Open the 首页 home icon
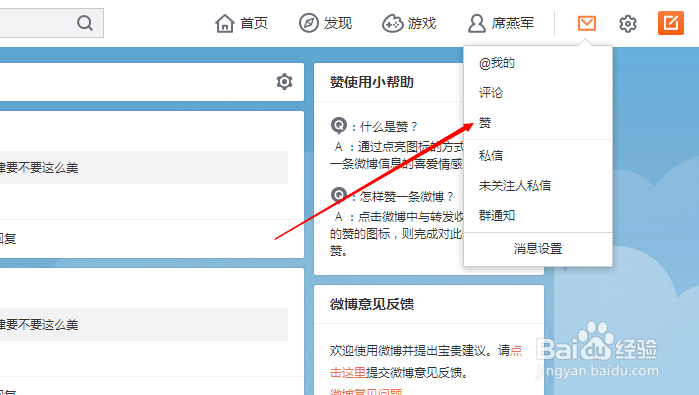 (224, 23)
